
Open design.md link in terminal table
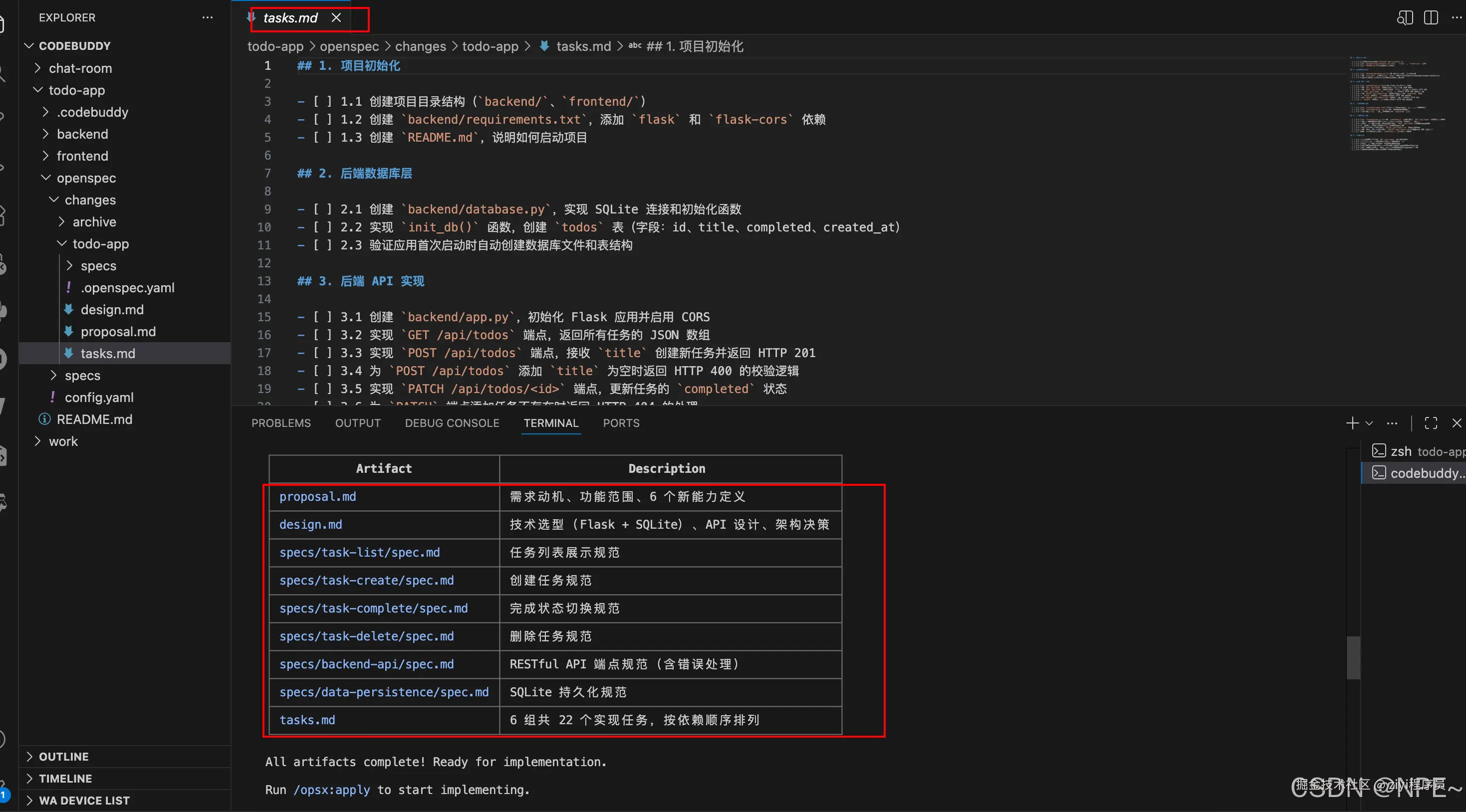(x=311, y=524)
